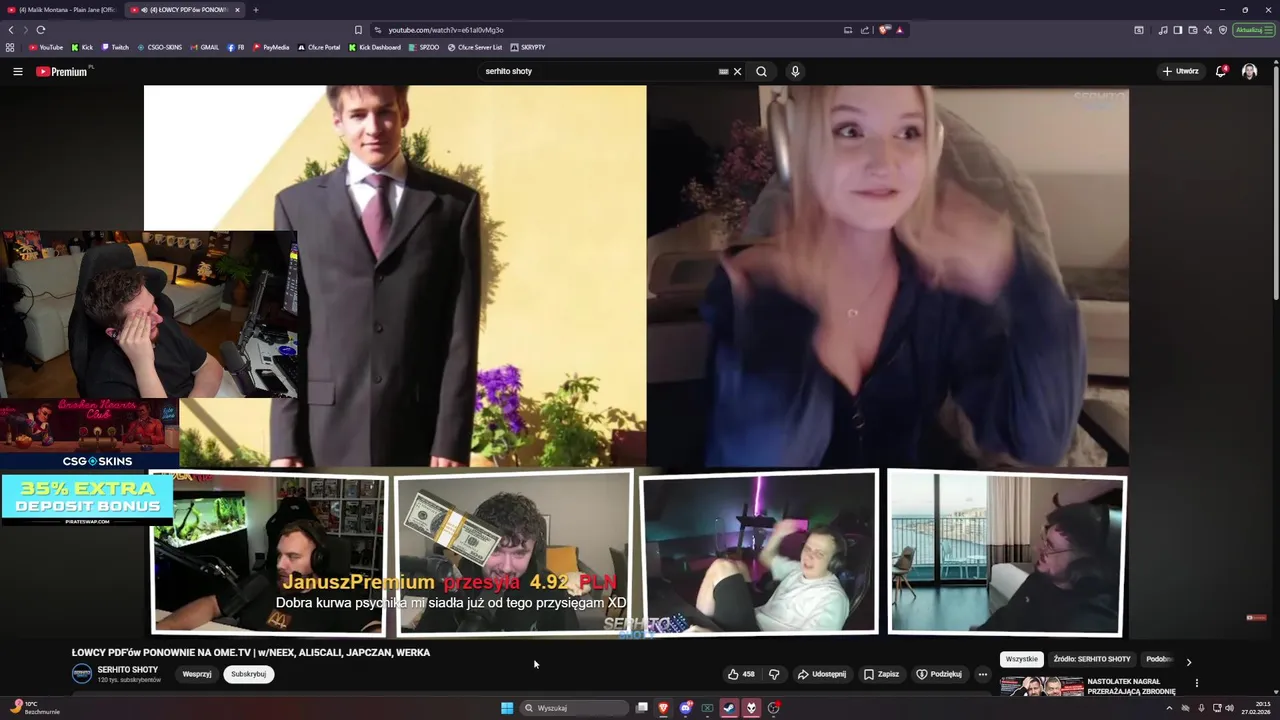Show hidden system tray icons chevron
This screenshot has width=1280, height=720.
[1169, 708]
